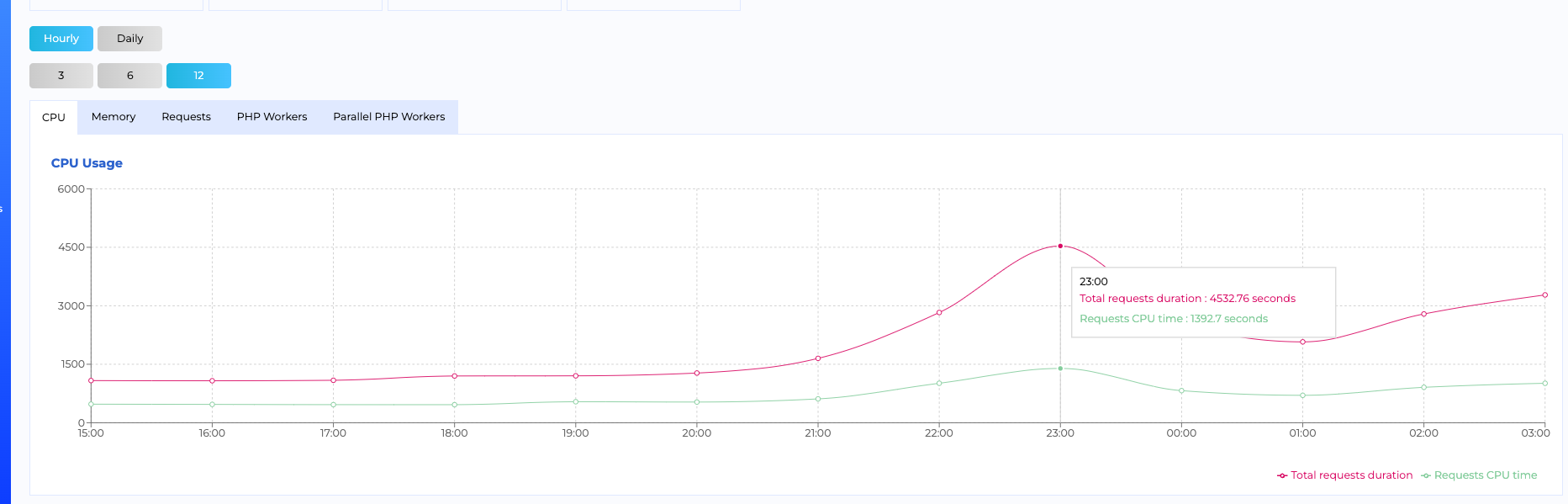The image size is (1568, 504).
Task: Select the 12 hour range button
Action: 198,76
